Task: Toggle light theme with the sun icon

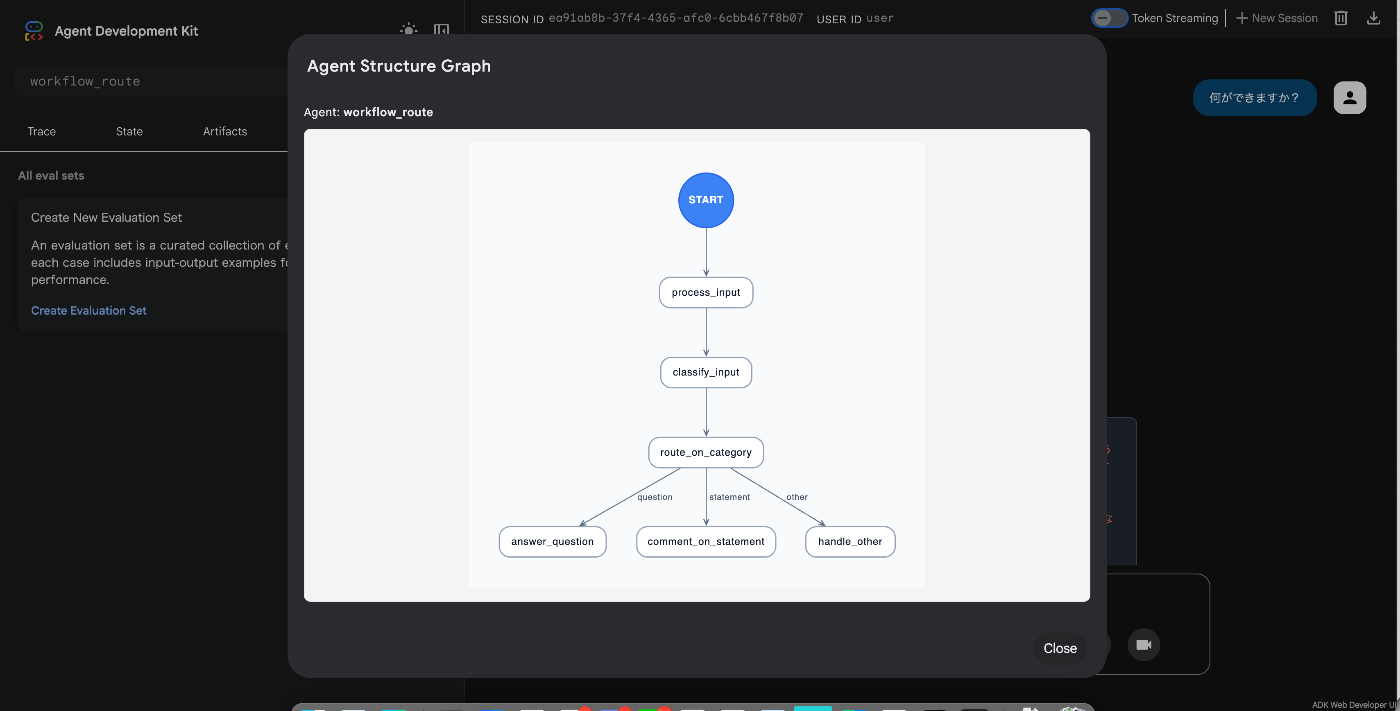Action: tap(408, 31)
